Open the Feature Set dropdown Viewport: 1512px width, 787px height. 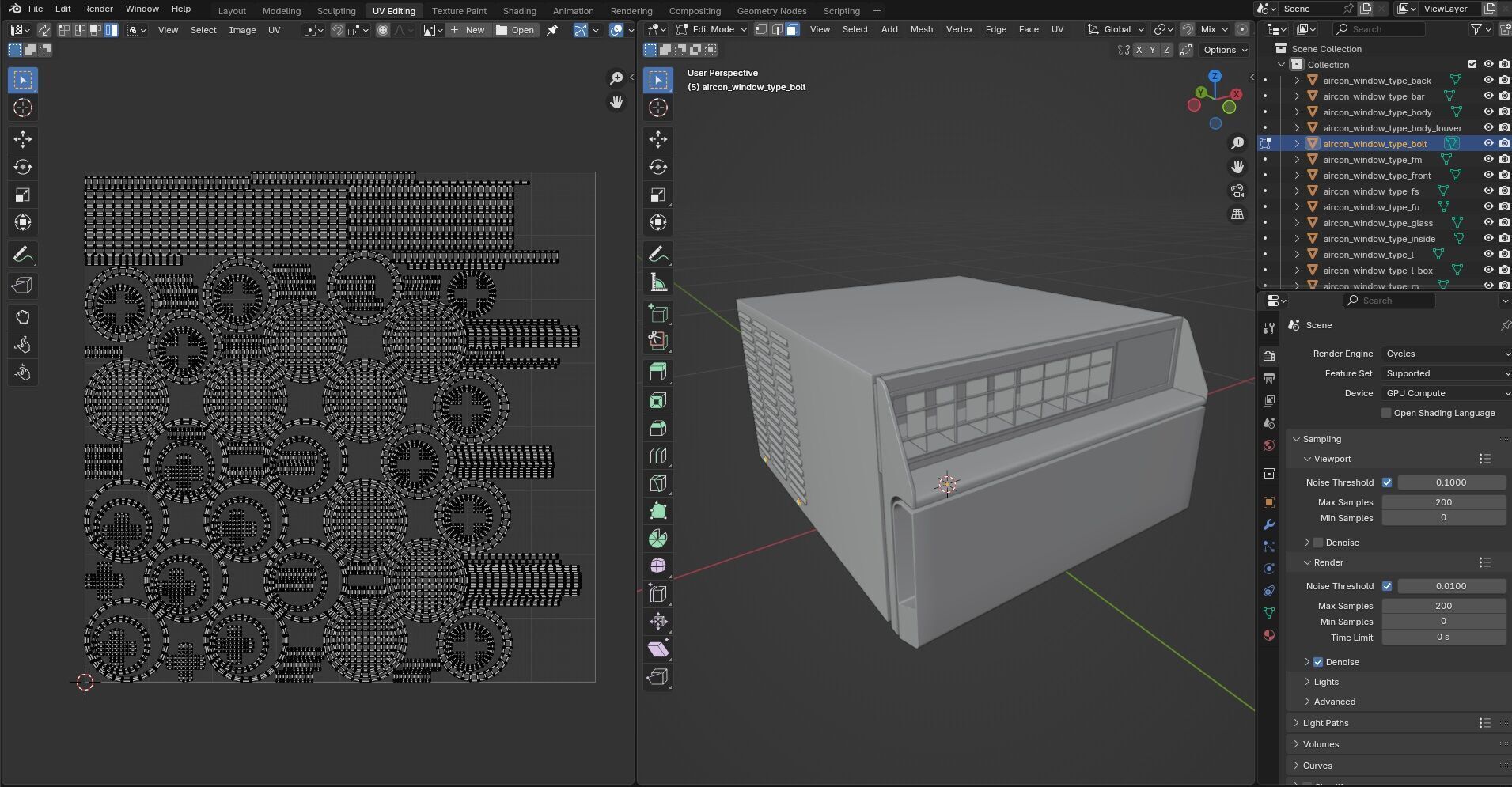coord(1446,373)
